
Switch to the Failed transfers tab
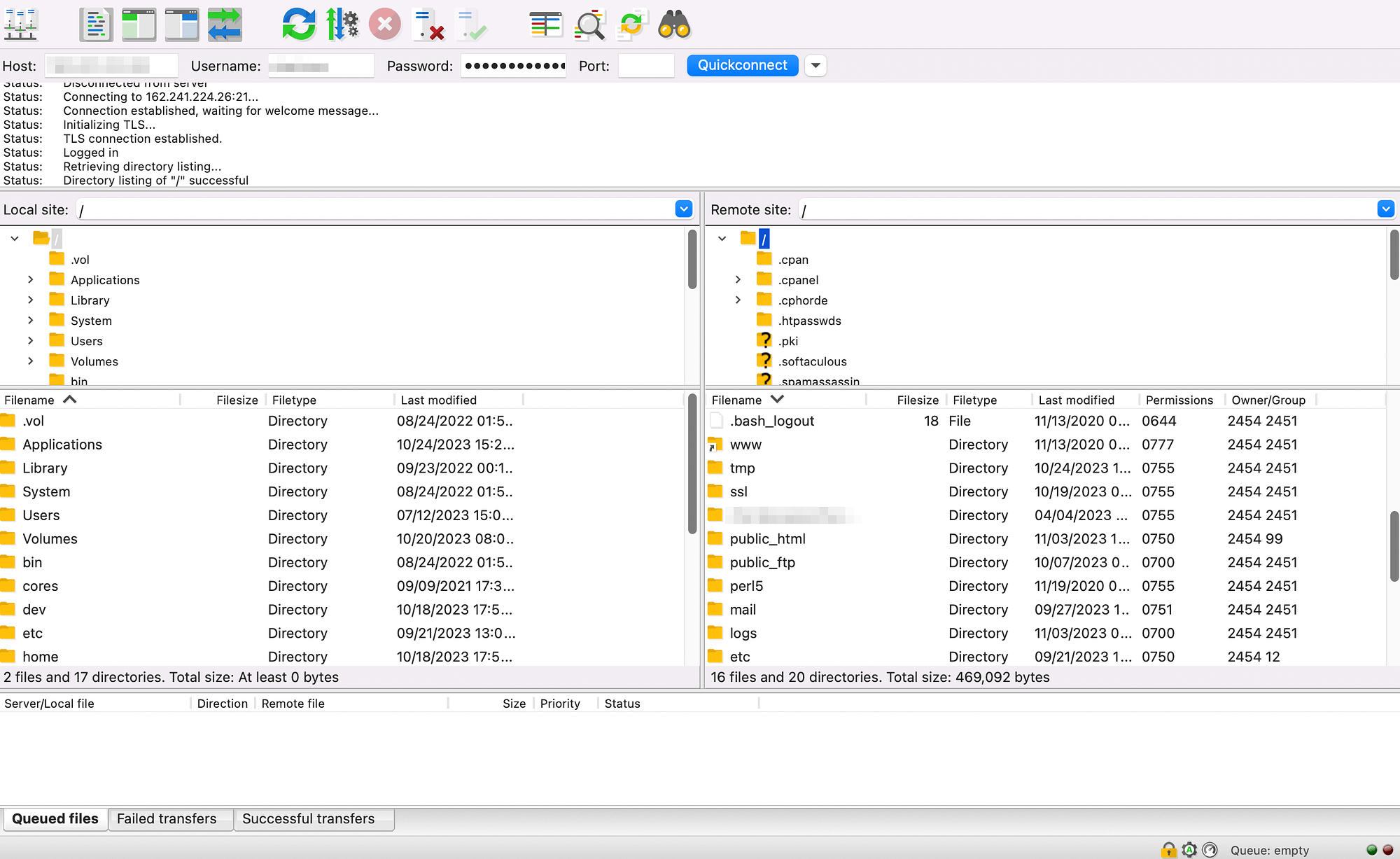(166, 818)
